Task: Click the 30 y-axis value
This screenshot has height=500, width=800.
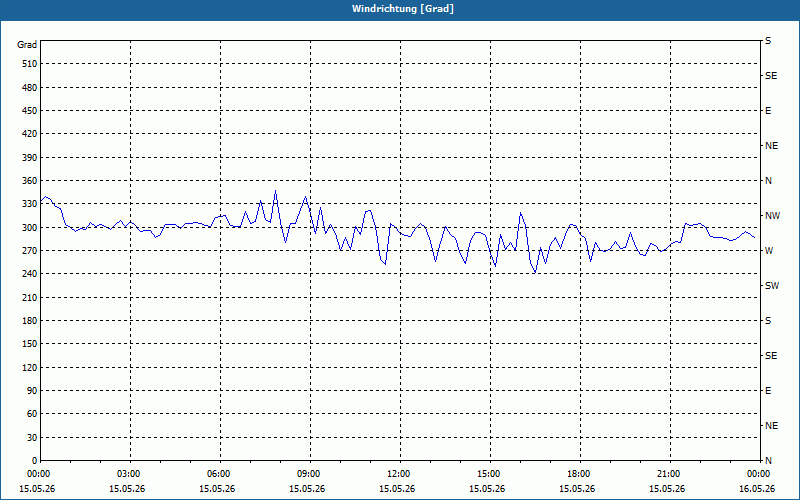Action: pyautogui.click(x=32, y=438)
